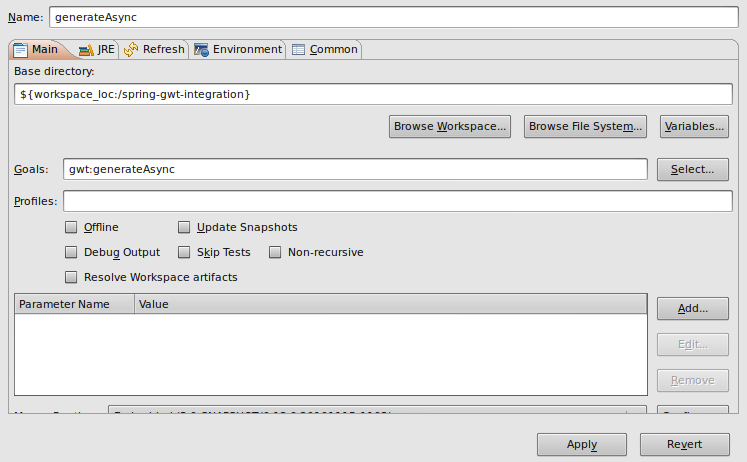The image size is (747, 462).
Task: Click the Main tab document icon
Action: click(x=20, y=50)
